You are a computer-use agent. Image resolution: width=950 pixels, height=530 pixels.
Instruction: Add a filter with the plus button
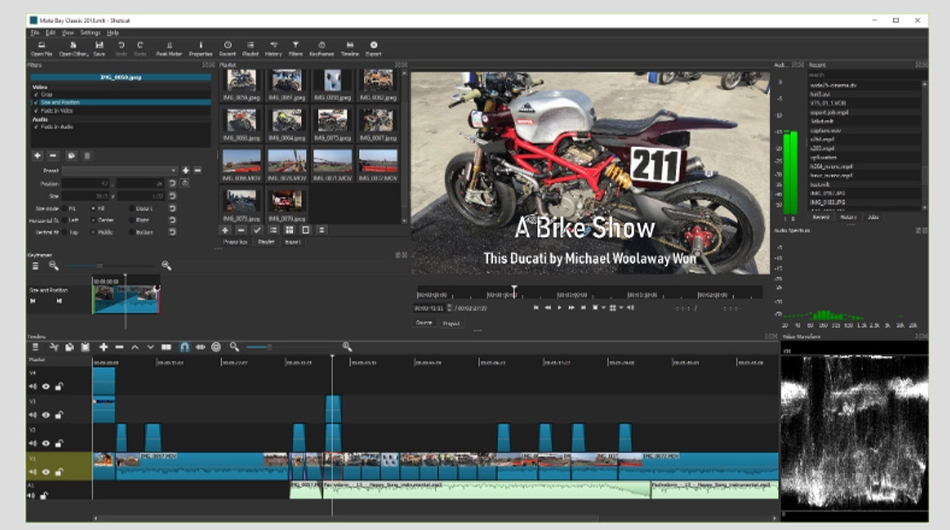38,156
